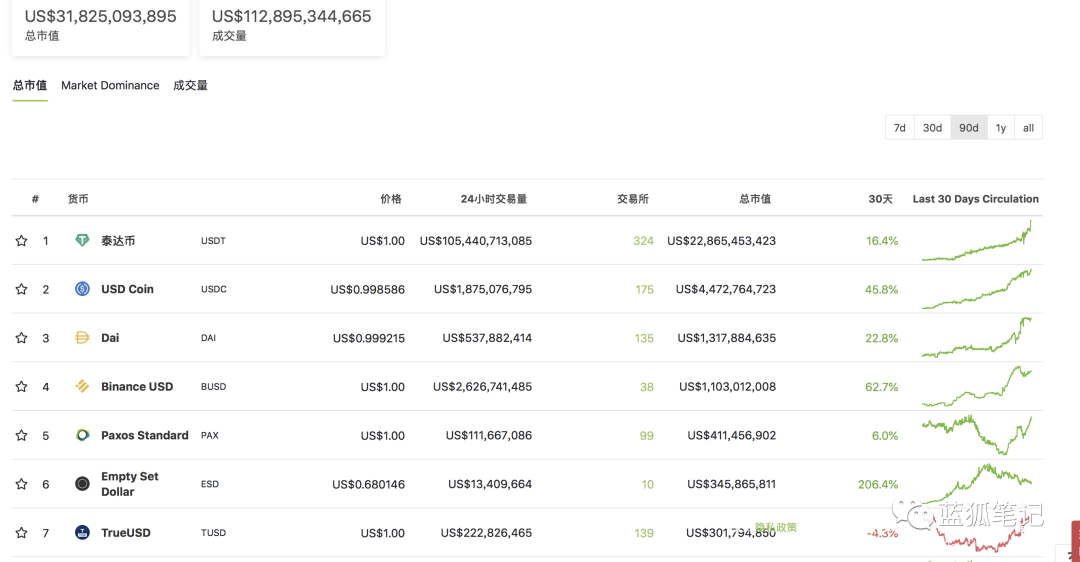Select the 1y time range button

1001,127
